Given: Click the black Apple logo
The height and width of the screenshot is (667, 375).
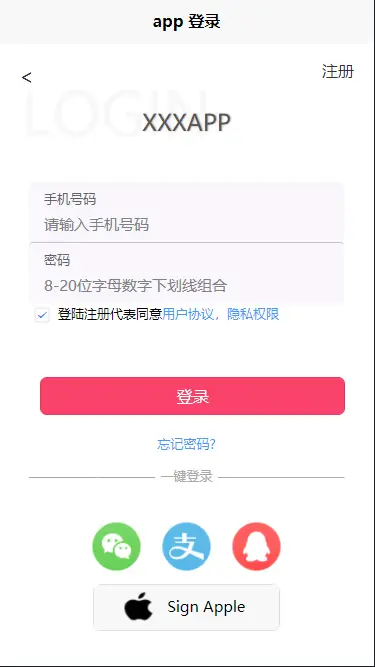Looking at the screenshot, I should click(x=138, y=606).
